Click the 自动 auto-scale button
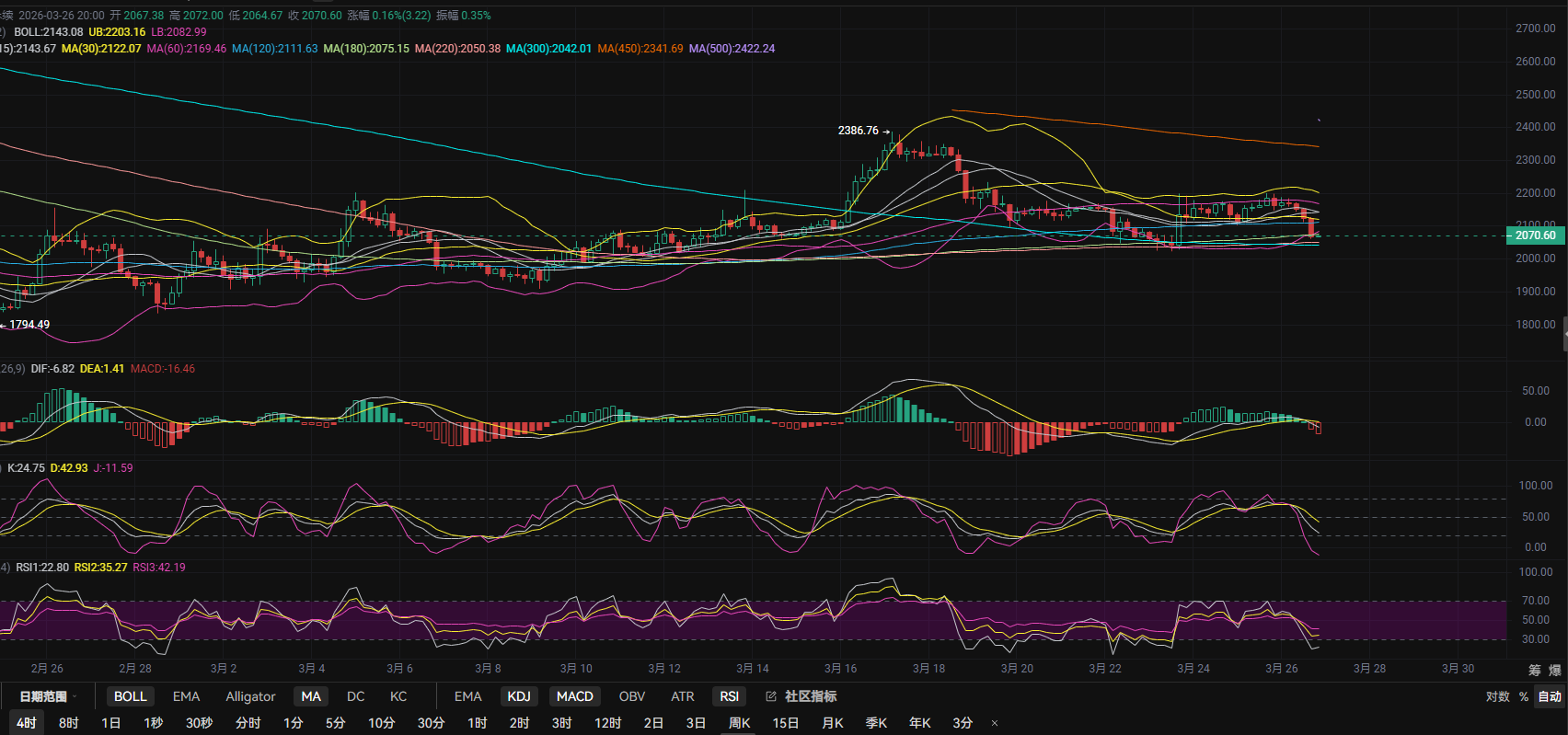Viewport: 1568px width, 735px height. pyautogui.click(x=1550, y=696)
